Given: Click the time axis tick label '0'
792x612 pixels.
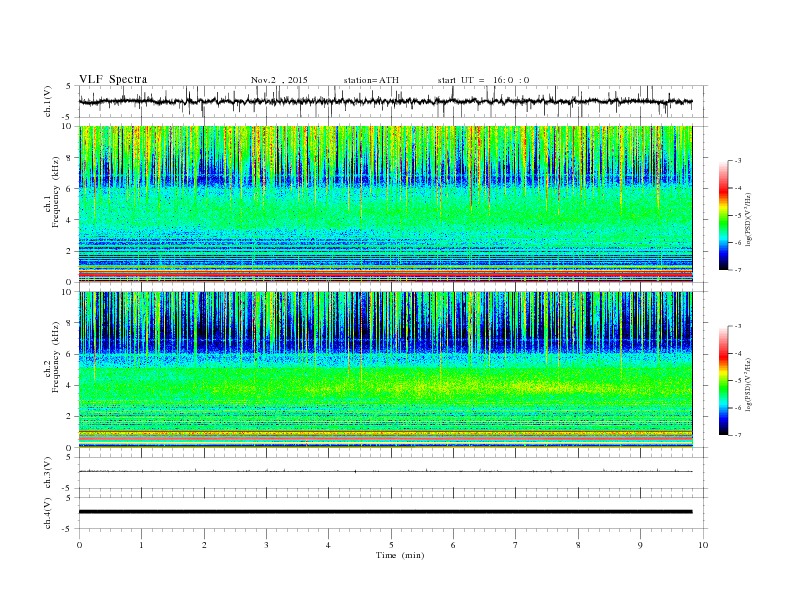Looking at the screenshot, I should pyautogui.click(x=79, y=545).
